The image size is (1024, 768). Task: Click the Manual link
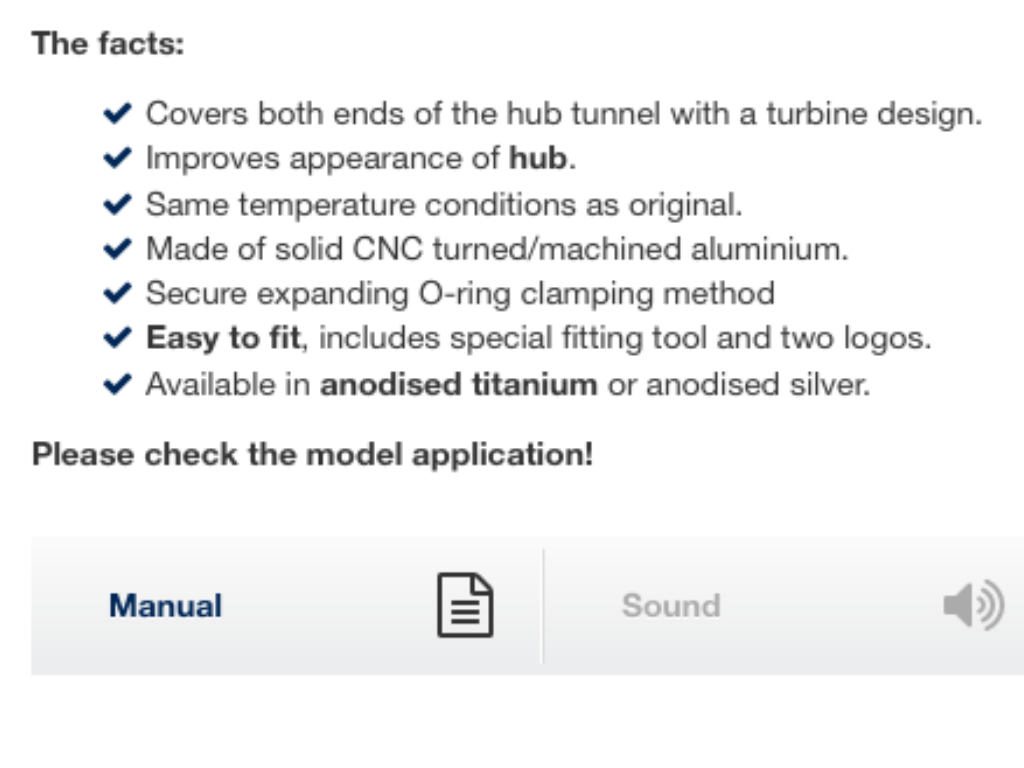point(165,605)
